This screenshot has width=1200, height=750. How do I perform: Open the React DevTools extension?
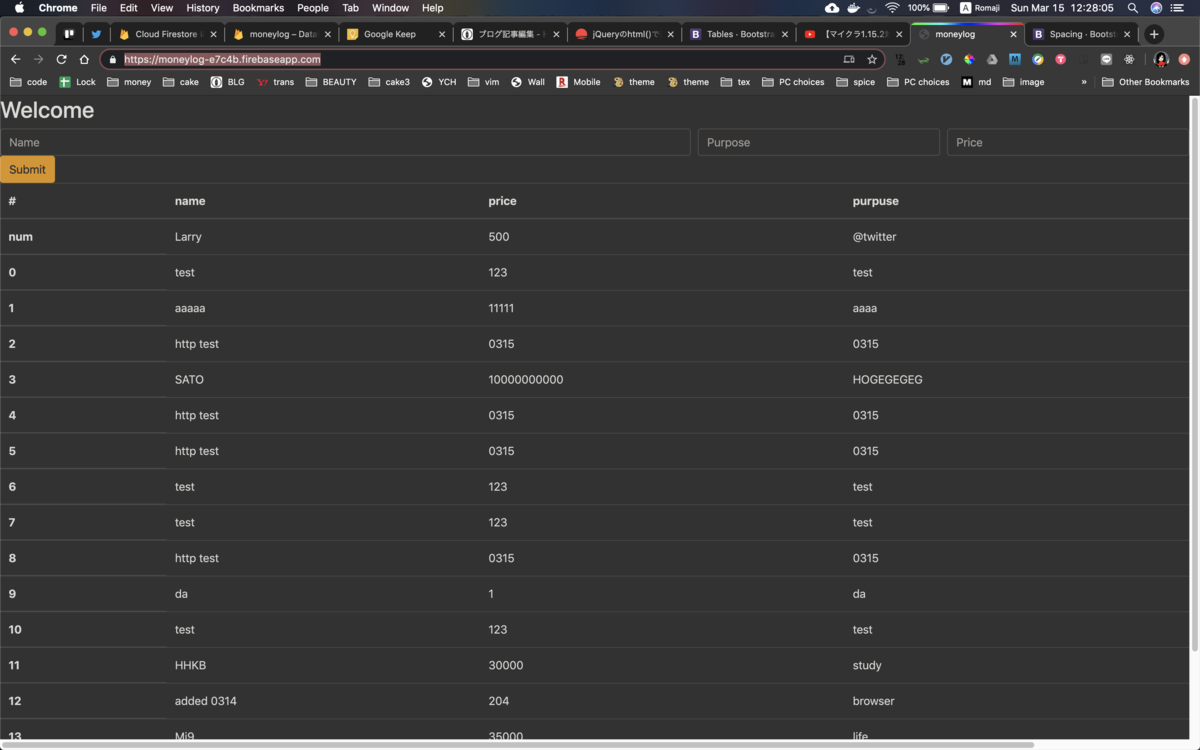click(1129, 59)
